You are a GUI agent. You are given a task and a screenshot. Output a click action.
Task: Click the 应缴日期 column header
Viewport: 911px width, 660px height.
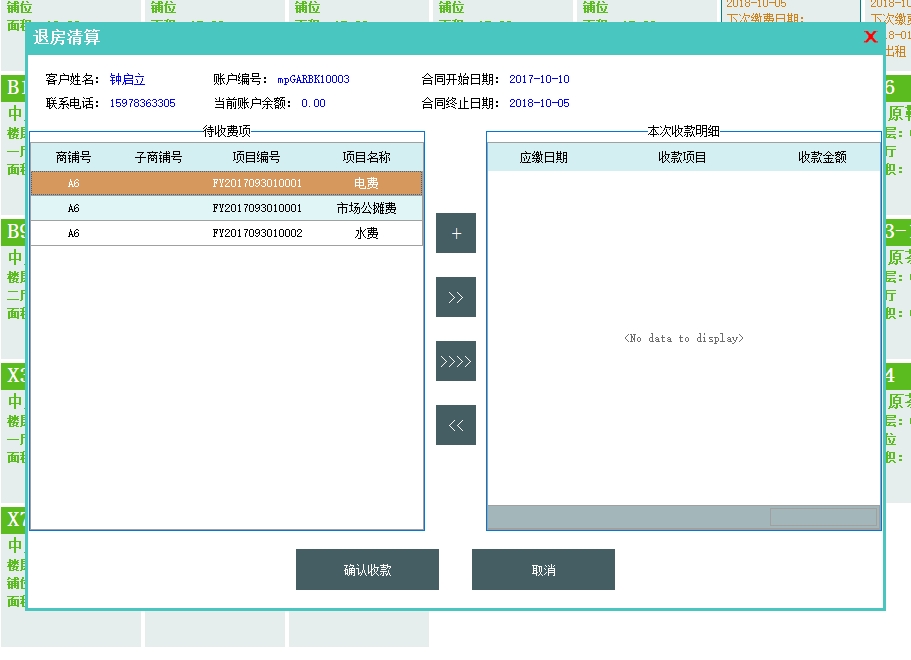[x=543, y=157]
